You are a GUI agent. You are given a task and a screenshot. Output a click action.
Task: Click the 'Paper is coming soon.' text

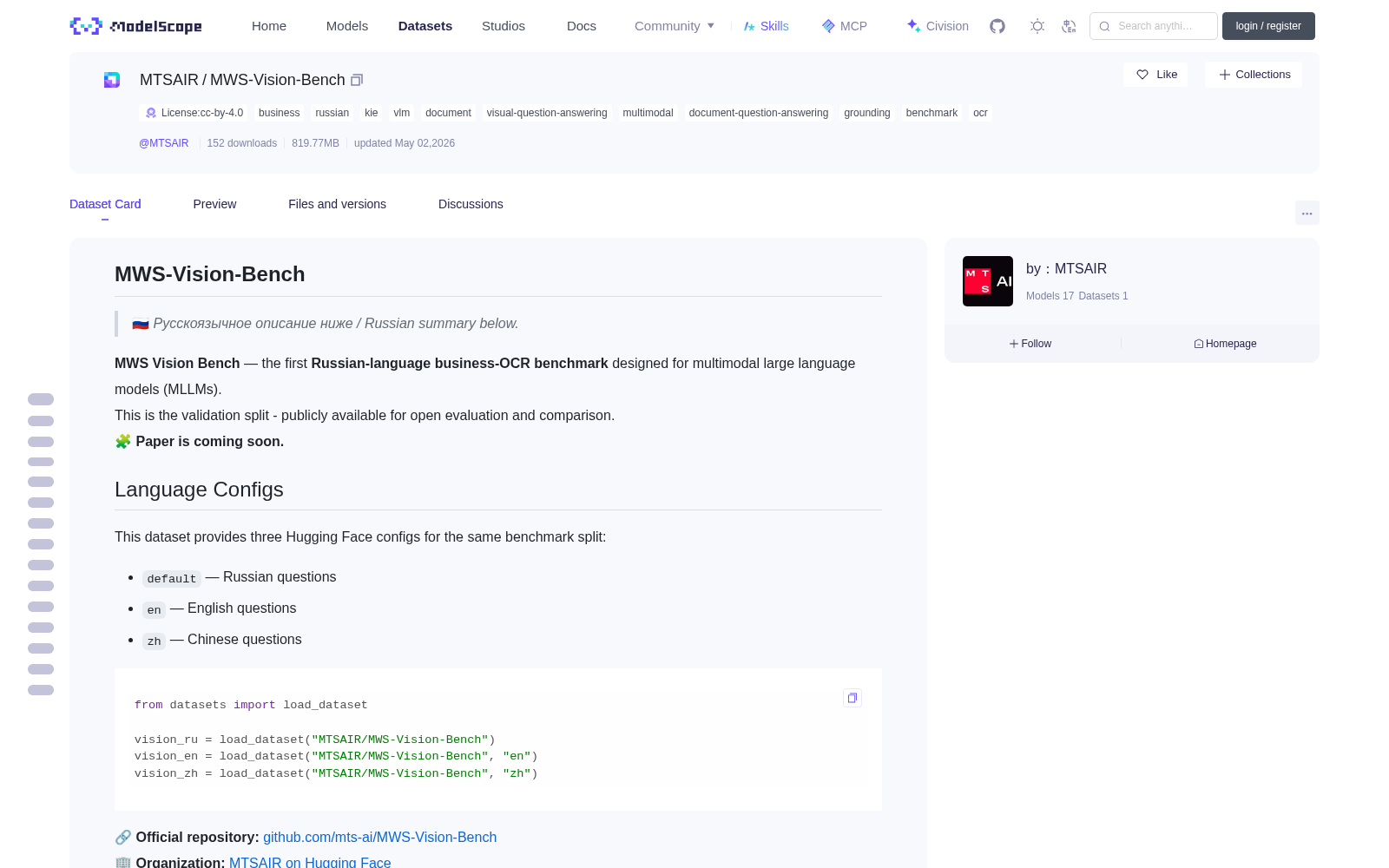coord(209,442)
